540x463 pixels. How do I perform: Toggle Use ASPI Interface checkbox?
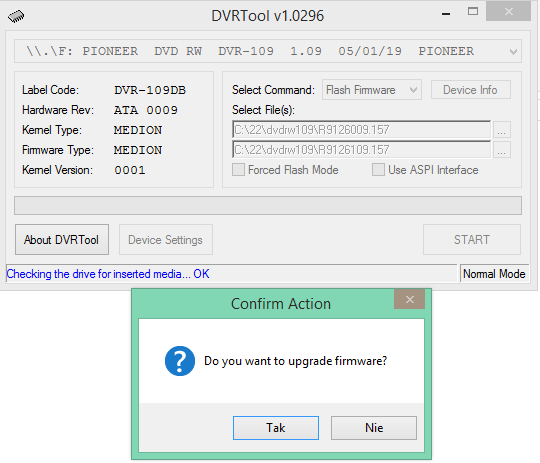point(378,170)
